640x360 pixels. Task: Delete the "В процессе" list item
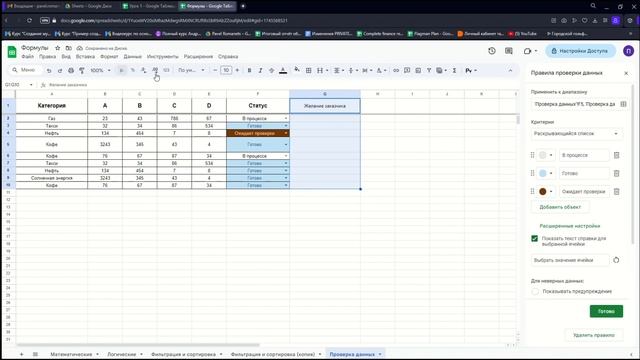tap(617, 155)
